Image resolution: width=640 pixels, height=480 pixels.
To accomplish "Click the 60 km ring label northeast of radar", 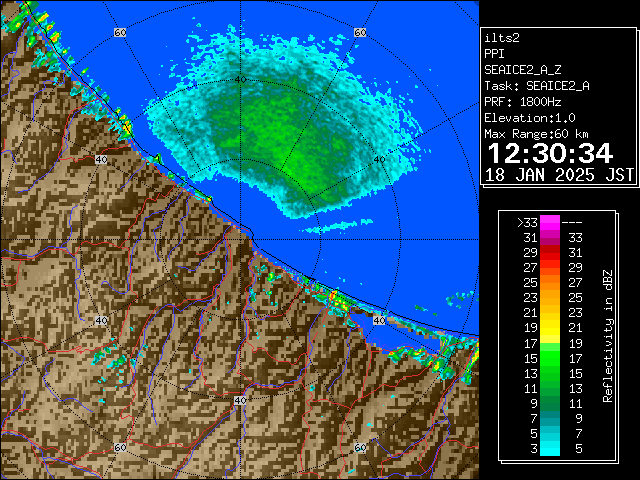I will [360, 32].
